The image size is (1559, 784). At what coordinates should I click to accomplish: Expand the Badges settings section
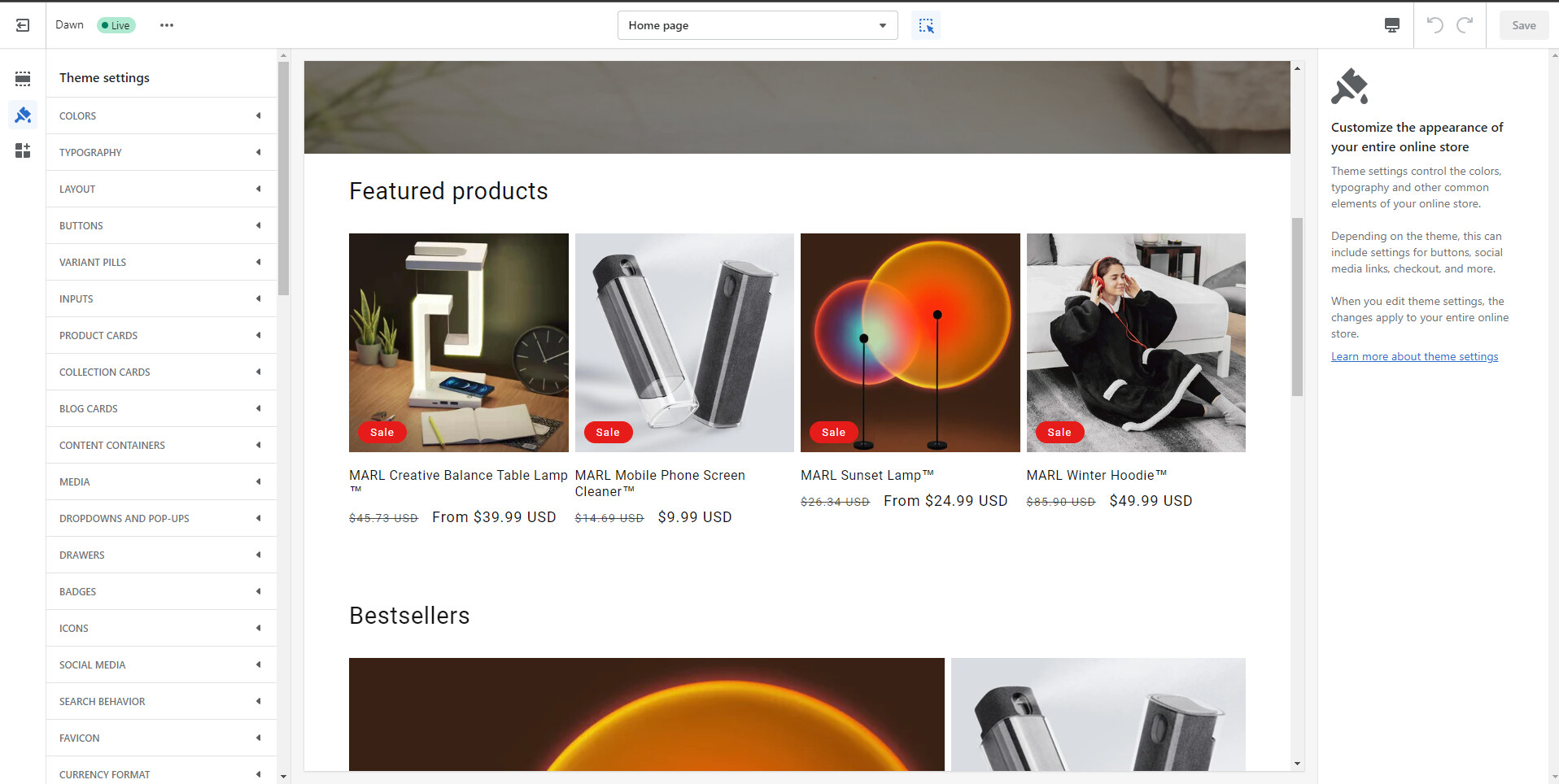click(x=161, y=591)
